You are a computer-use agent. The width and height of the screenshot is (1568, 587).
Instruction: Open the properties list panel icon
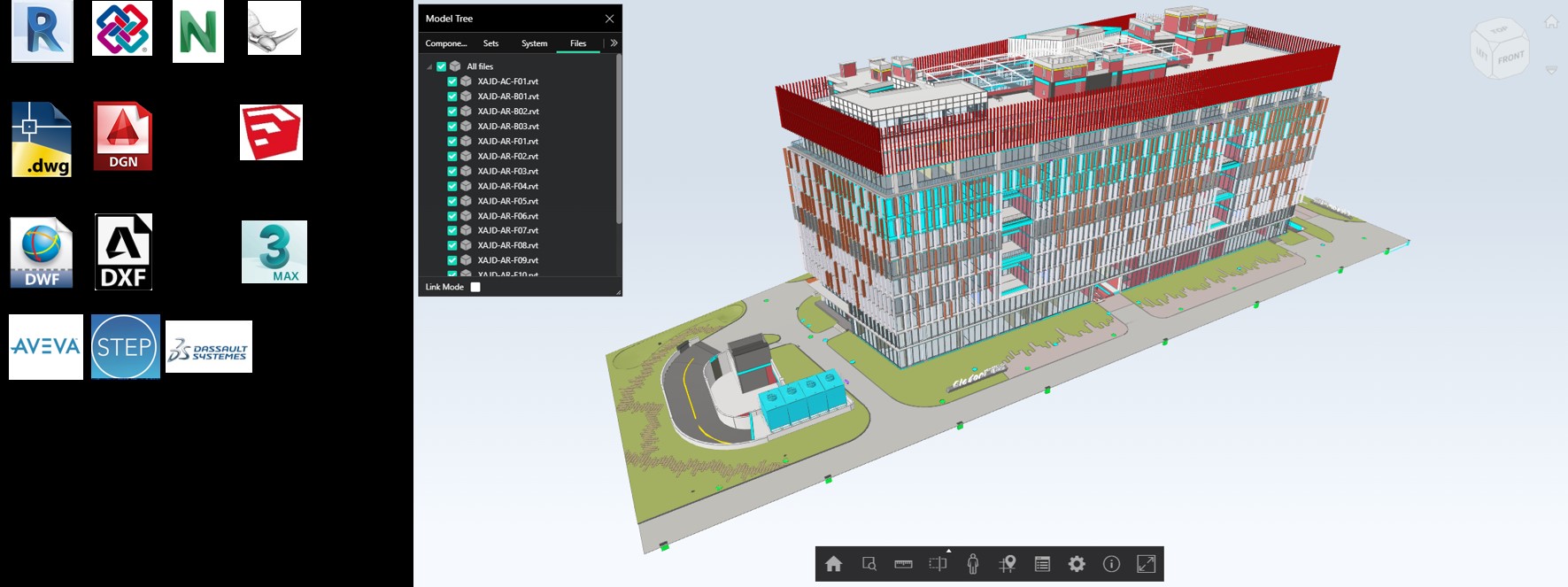[x=1042, y=564]
